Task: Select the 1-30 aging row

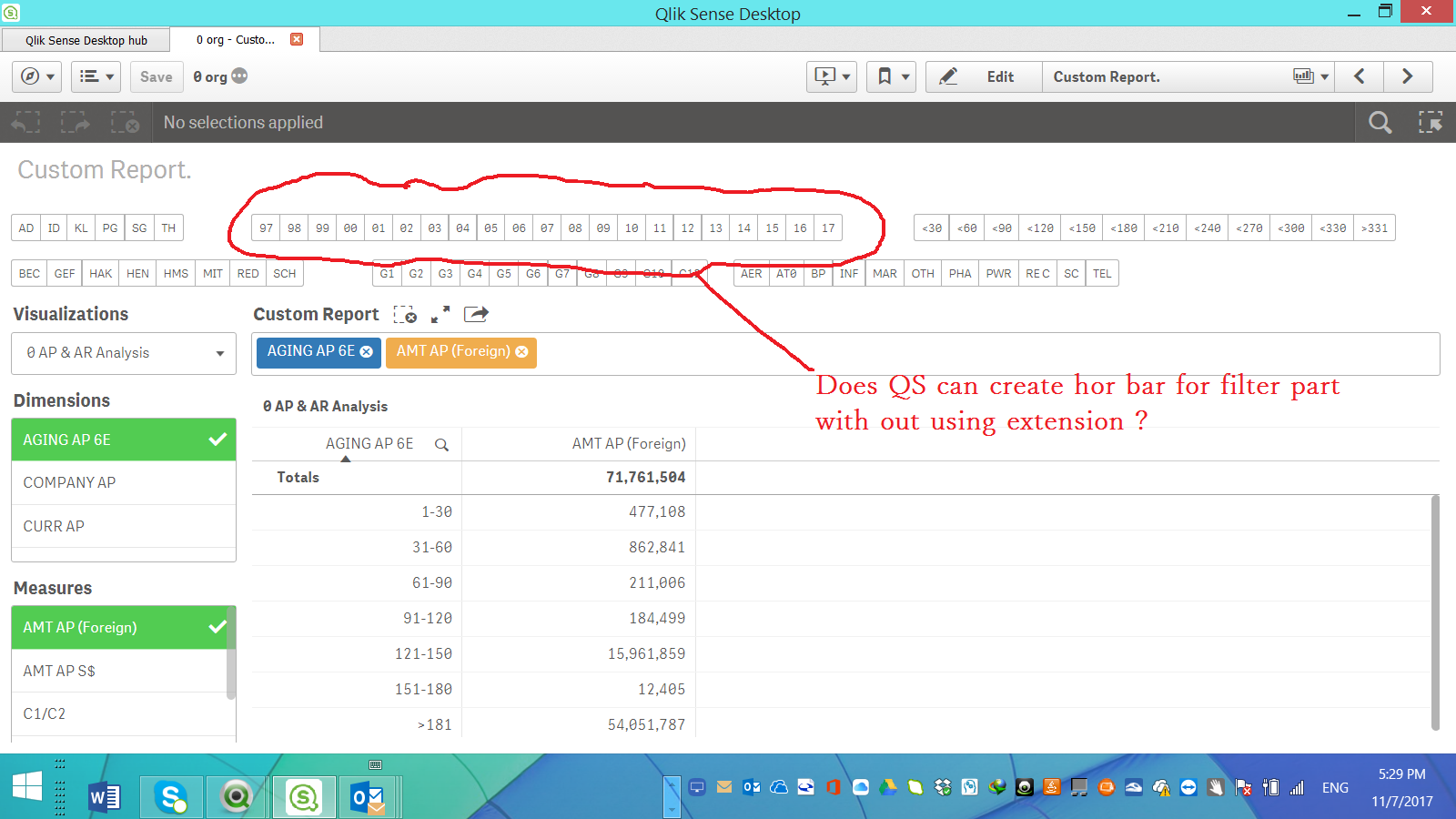Action: (x=437, y=512)
